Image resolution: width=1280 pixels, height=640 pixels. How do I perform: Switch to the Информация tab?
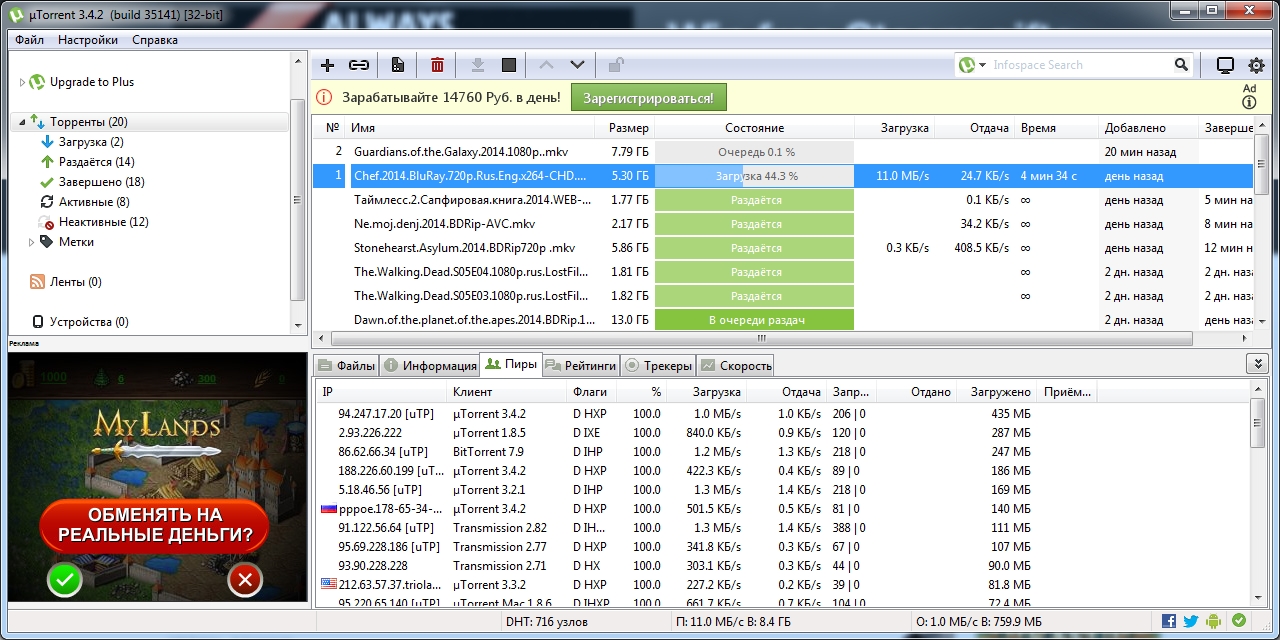[430, 366]
